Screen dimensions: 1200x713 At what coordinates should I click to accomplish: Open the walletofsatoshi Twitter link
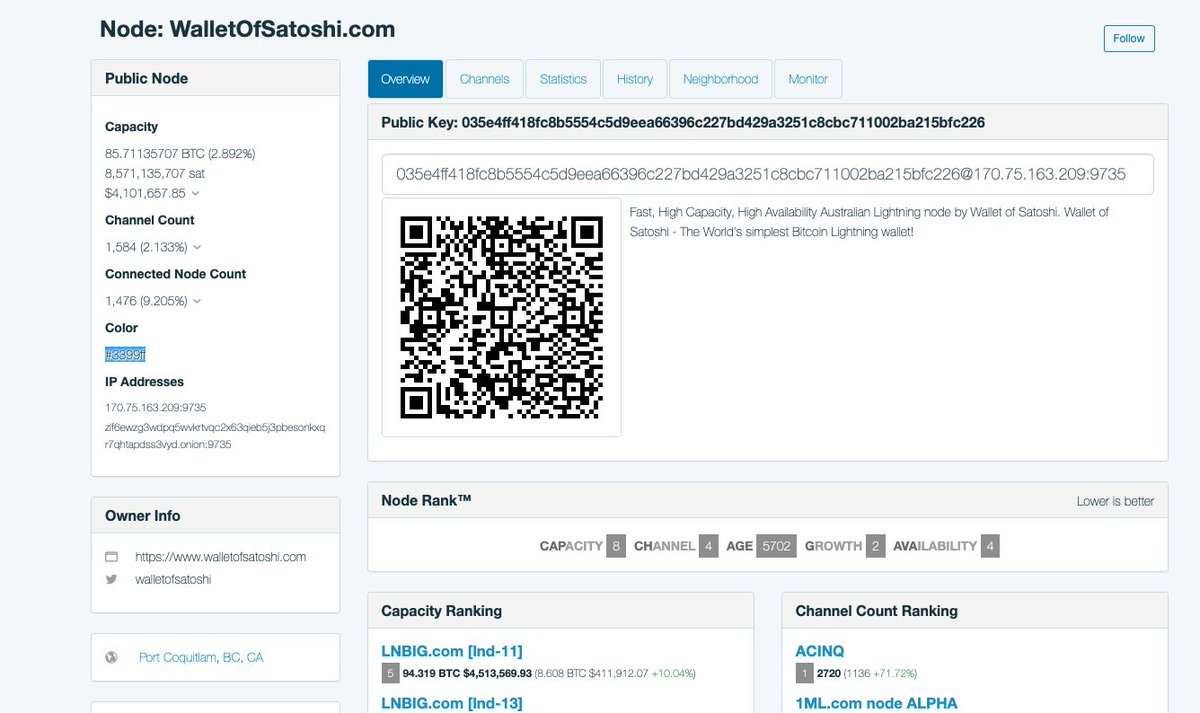(173, 579)
